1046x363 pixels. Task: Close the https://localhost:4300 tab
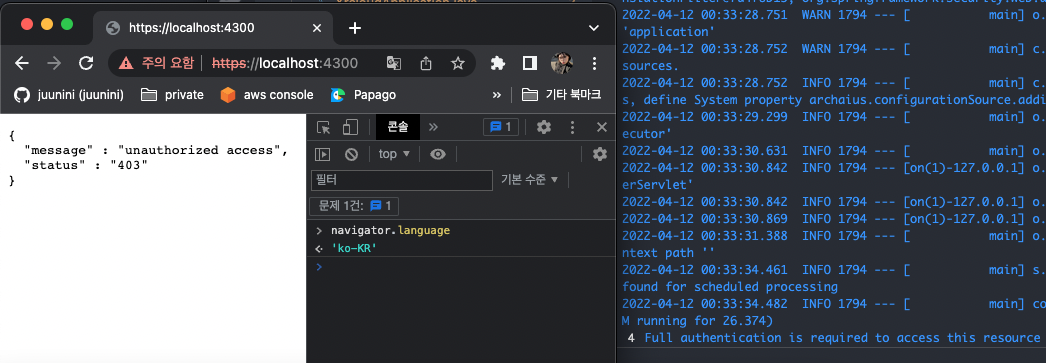(317, 28)
